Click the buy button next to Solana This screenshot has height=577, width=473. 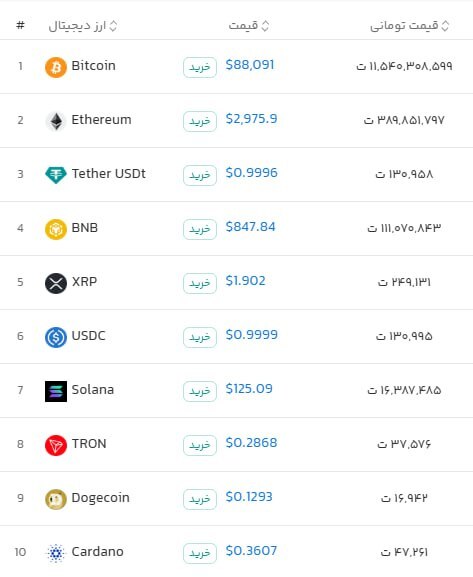(x=200, y=391)
